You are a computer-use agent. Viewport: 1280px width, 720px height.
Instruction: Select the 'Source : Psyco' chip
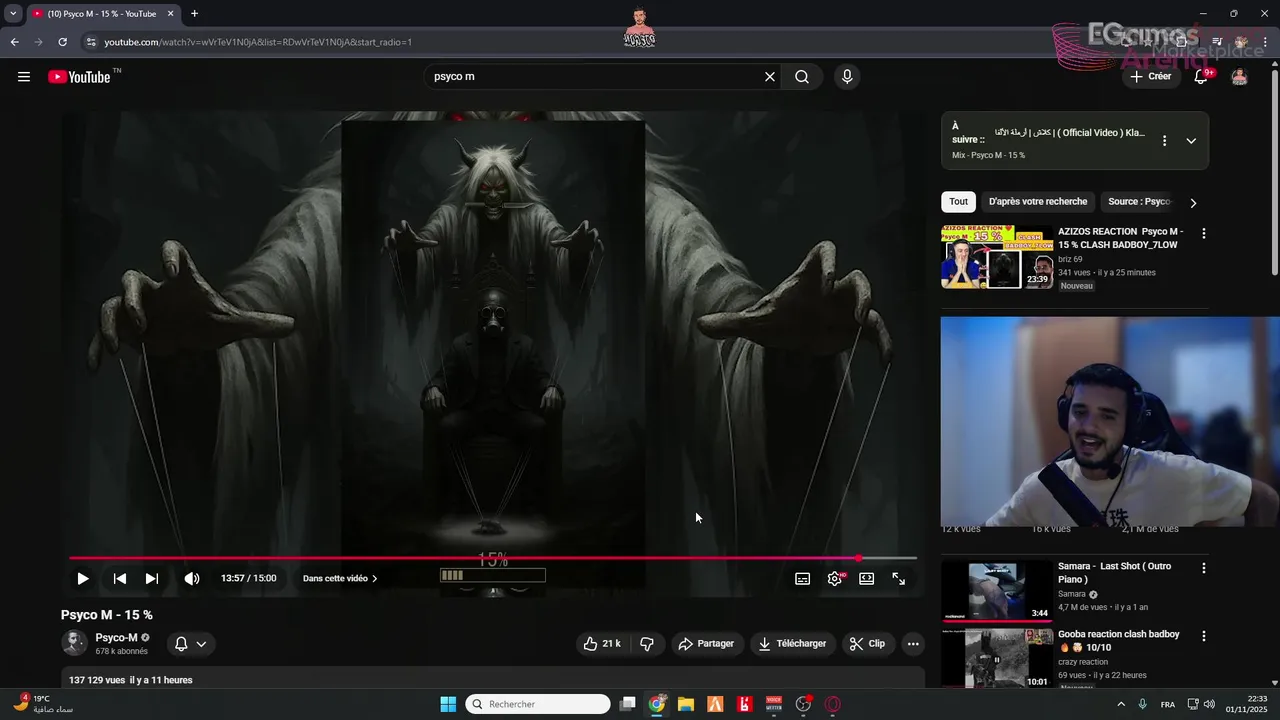[1139, 202]
